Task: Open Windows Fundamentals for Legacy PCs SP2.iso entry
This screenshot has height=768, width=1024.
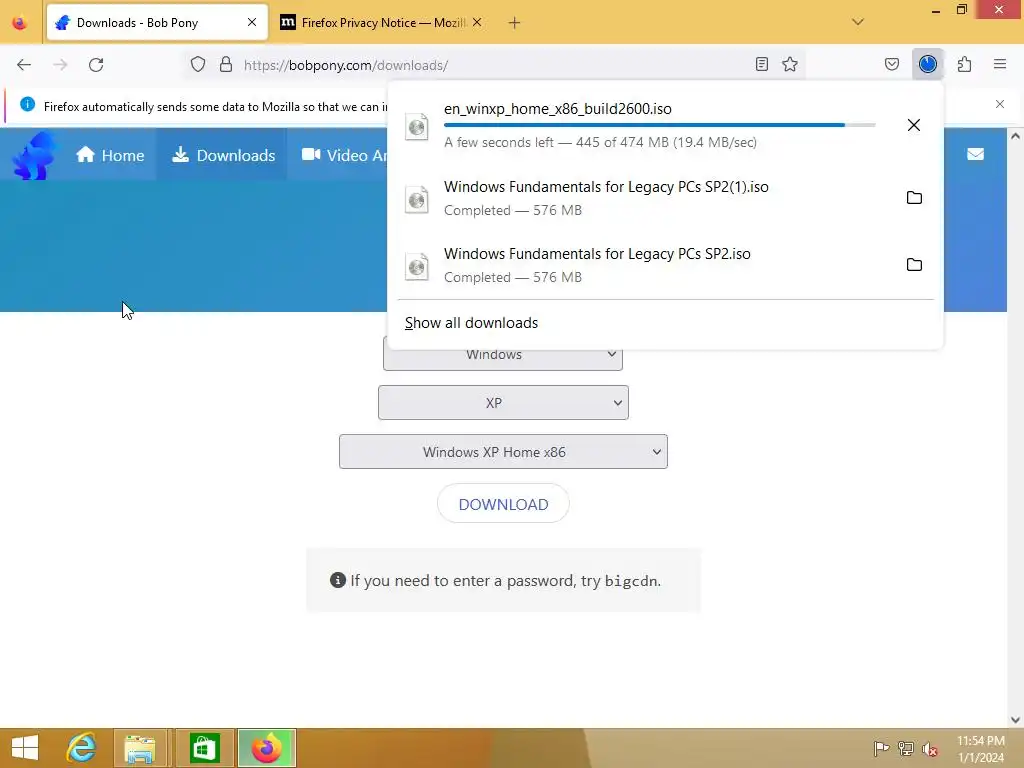Action: 665,265
